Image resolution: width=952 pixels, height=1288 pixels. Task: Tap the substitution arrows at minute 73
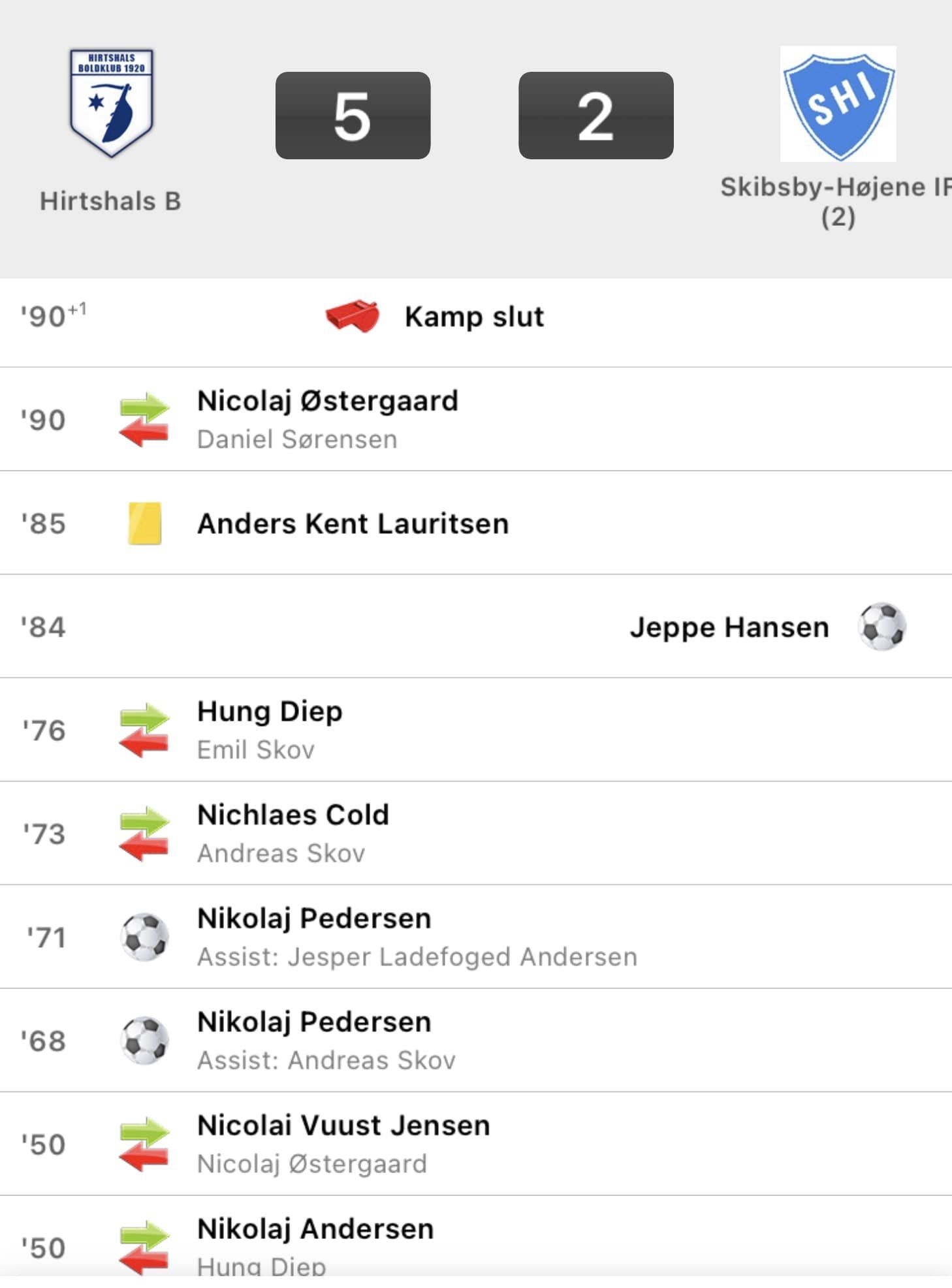tap(144, 834)
